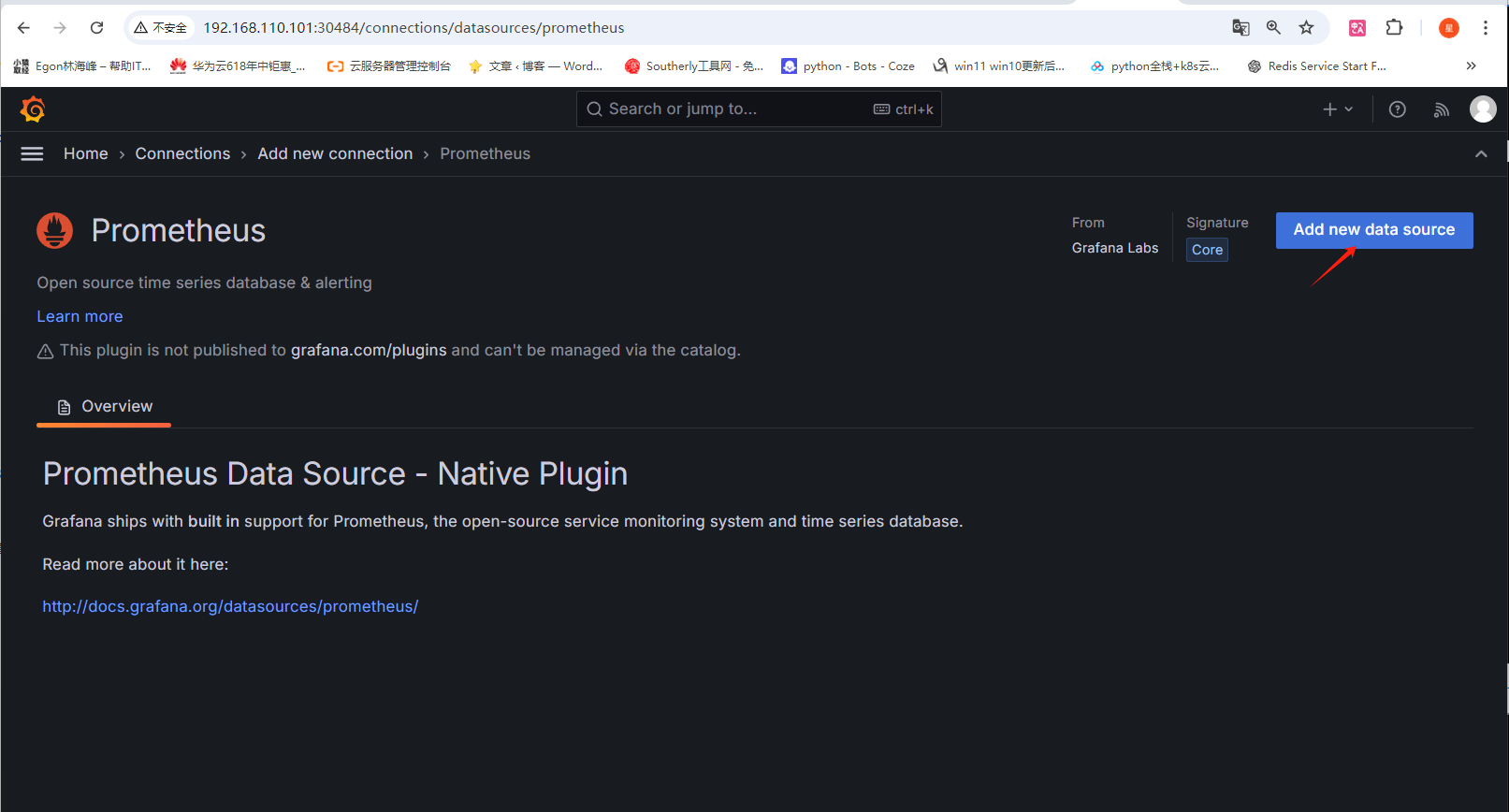
Task: Go to Home breadcrumb
Action: pos(86,154)
